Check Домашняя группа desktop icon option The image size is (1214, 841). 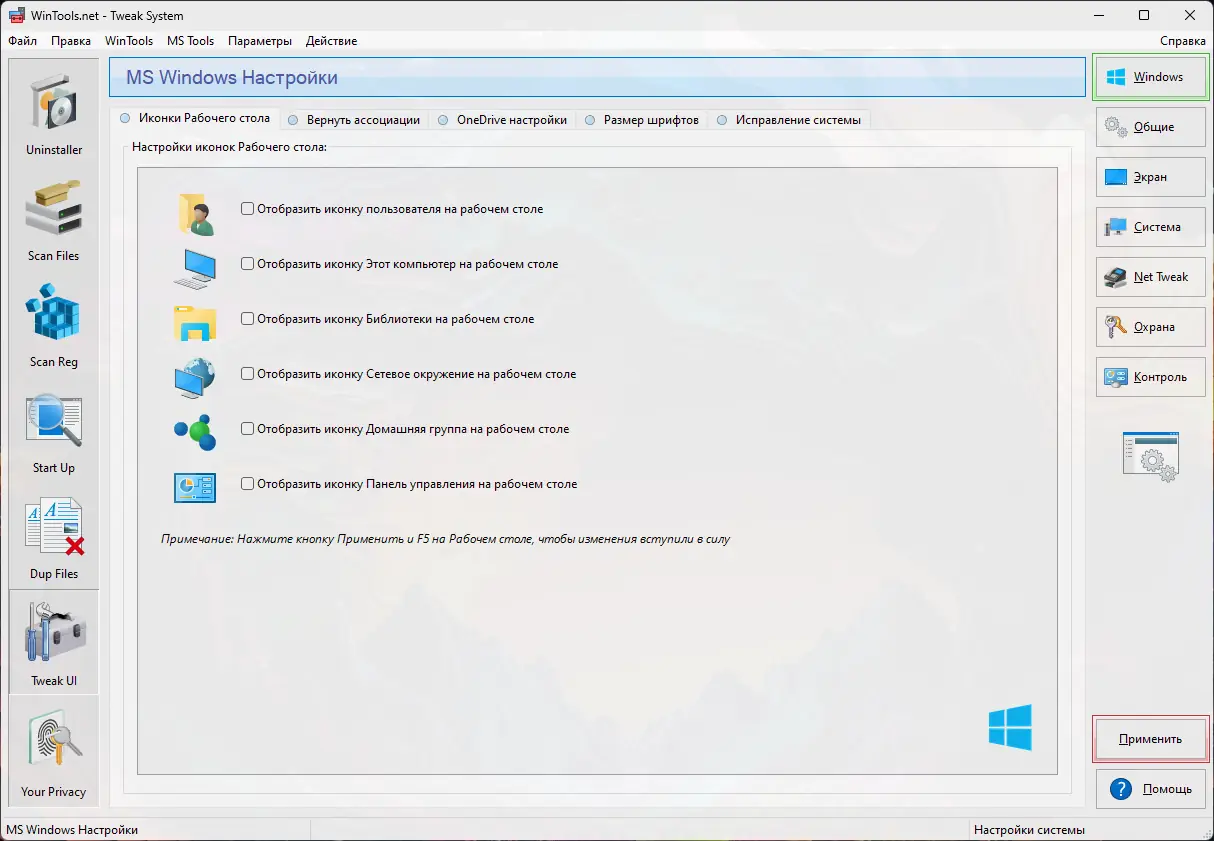click(247, 429)
